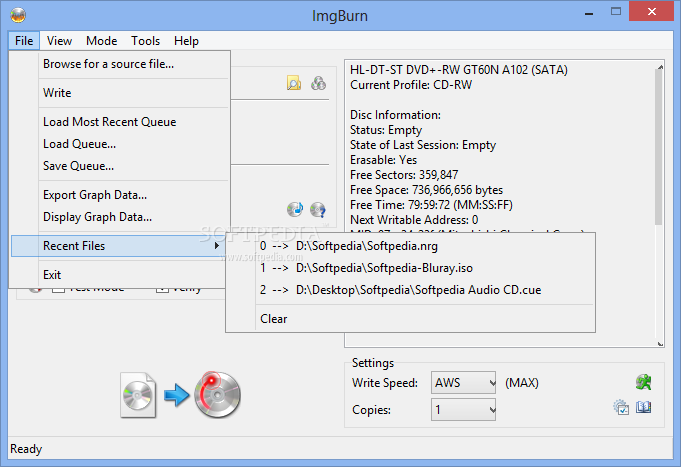Click the 'HL-DT-ST DVD+-RW GT60N A102 (SATA)' line

pos(459,70)
